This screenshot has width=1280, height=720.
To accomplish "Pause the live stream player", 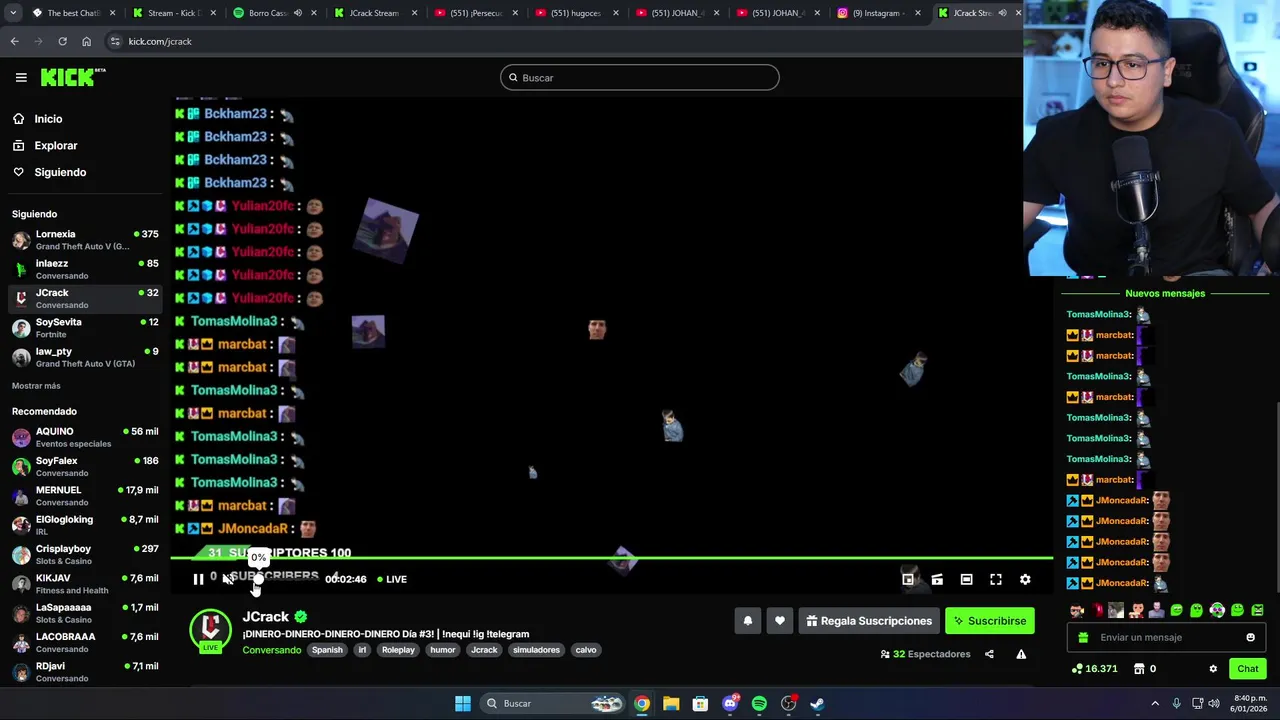I will tap(198, 579).
